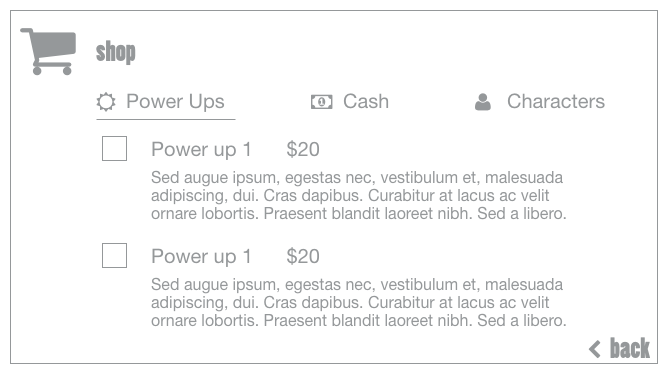Click the second power up description text
This screenshot has width=667, height=375.
359,303
